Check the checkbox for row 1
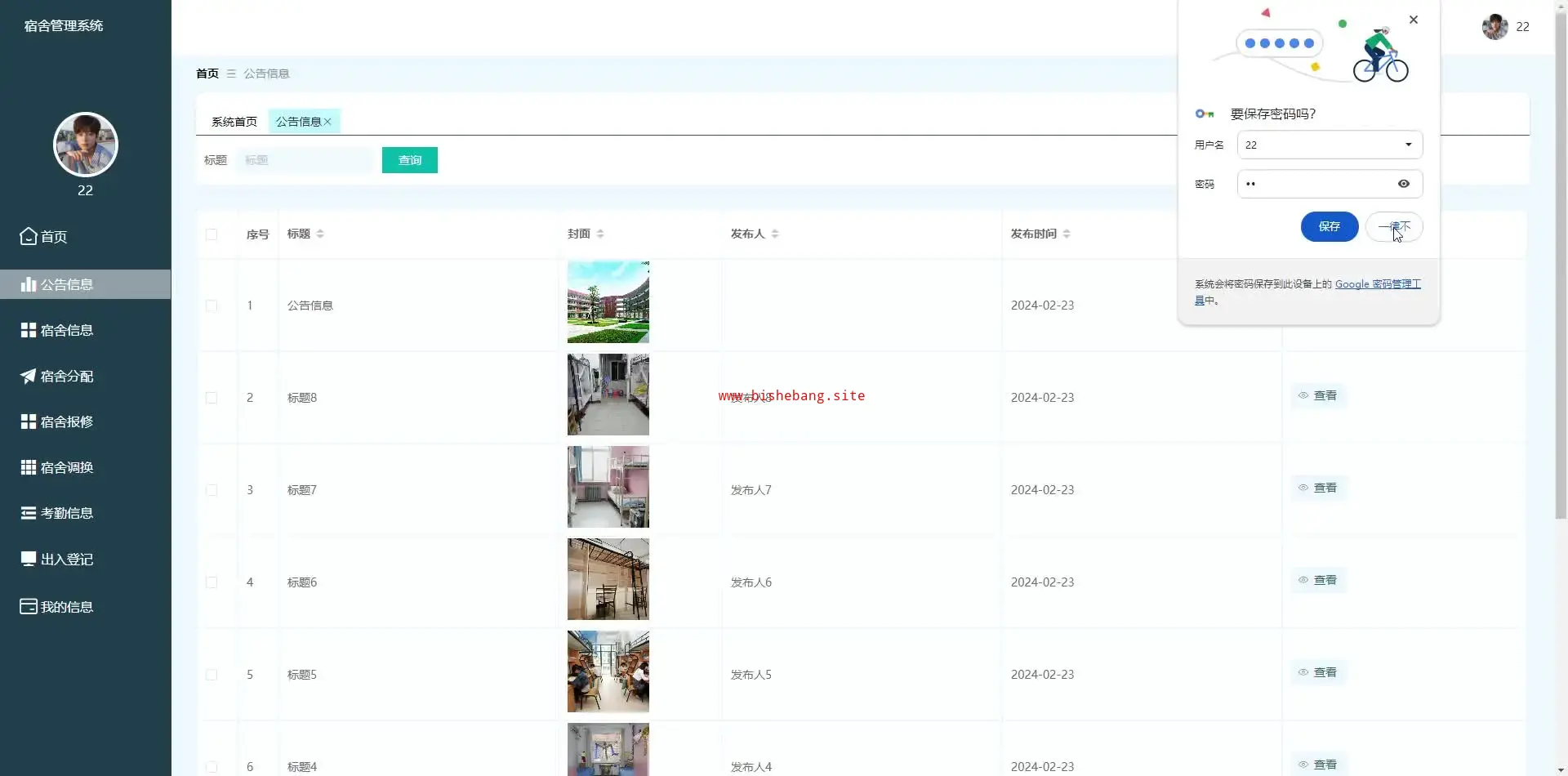The image size is (1568, 776). click(x=212, y=305)
